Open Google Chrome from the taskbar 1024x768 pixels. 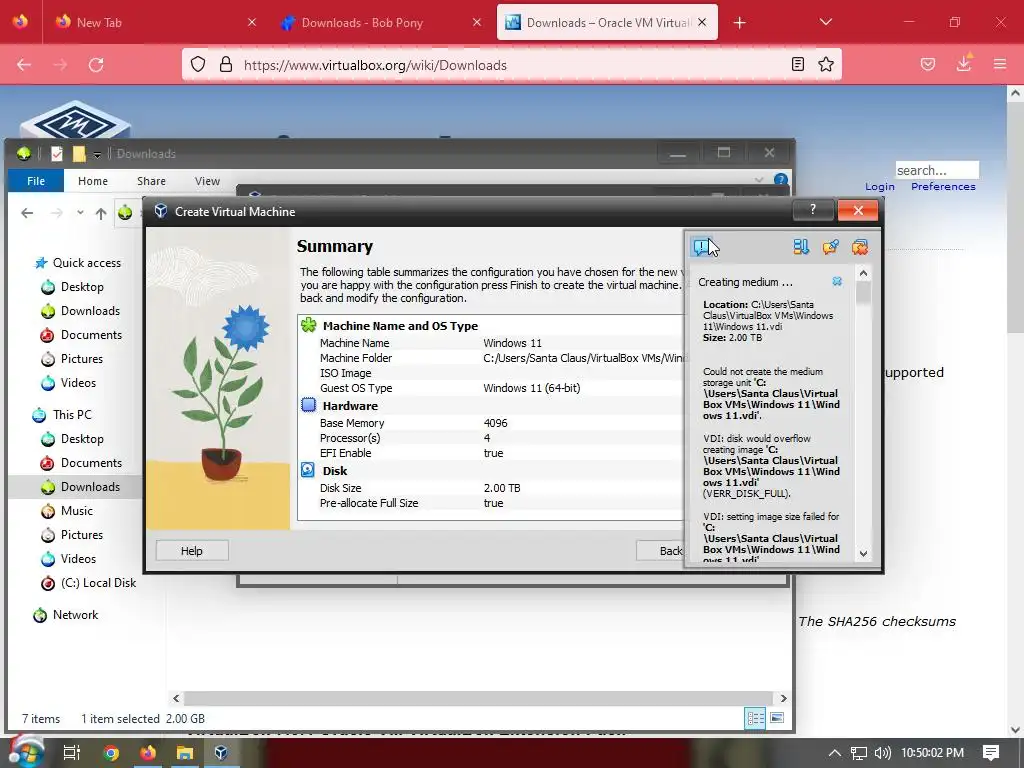(111, 752)
